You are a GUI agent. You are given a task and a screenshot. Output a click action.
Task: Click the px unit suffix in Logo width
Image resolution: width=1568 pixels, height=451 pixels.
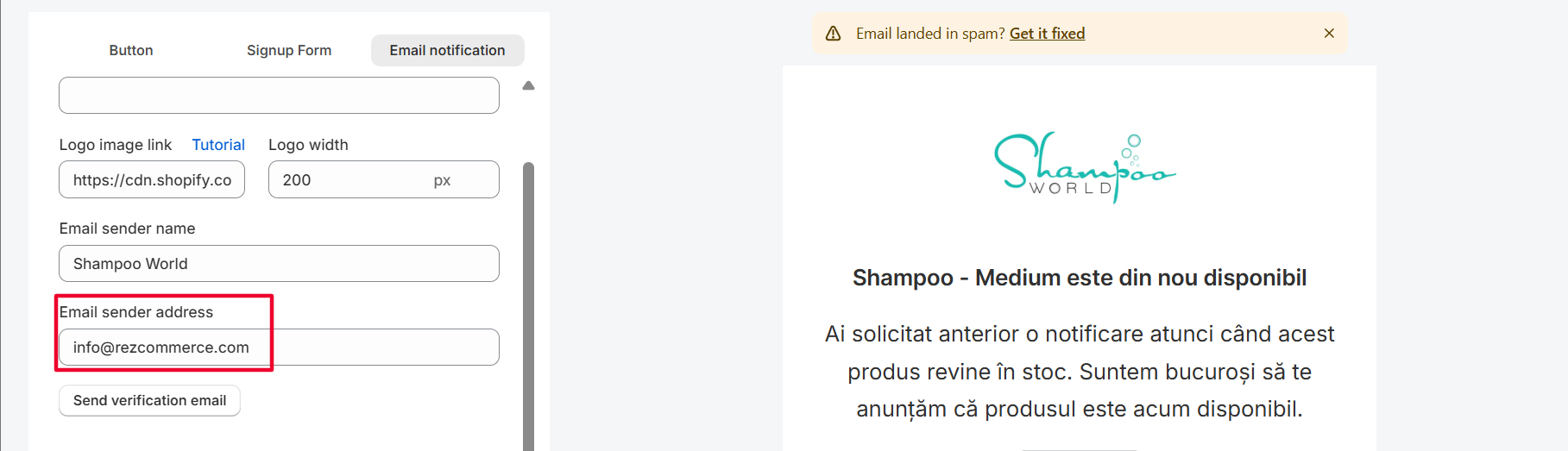point(442,180)
